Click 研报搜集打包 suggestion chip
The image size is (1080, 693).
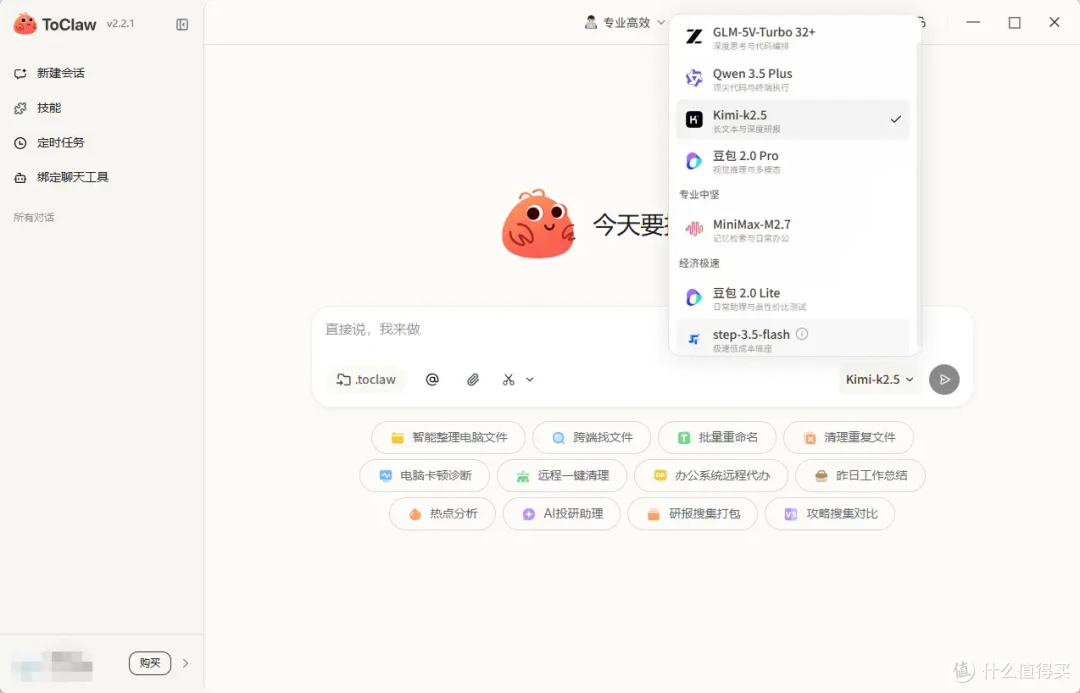coord(693,514)
